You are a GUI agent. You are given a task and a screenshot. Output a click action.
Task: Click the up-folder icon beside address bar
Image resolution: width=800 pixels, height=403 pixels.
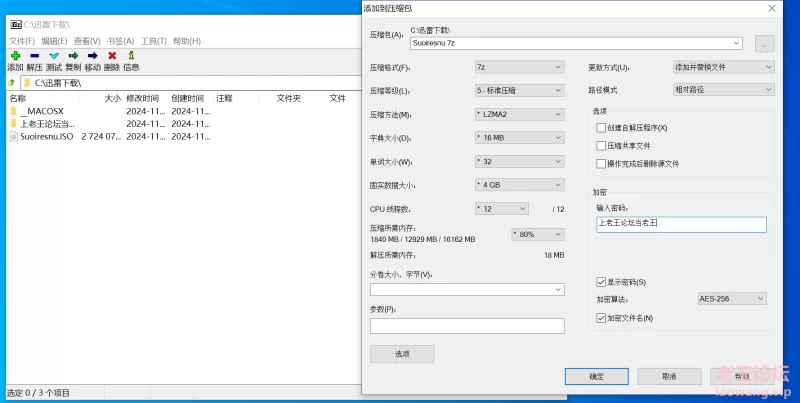11,83
